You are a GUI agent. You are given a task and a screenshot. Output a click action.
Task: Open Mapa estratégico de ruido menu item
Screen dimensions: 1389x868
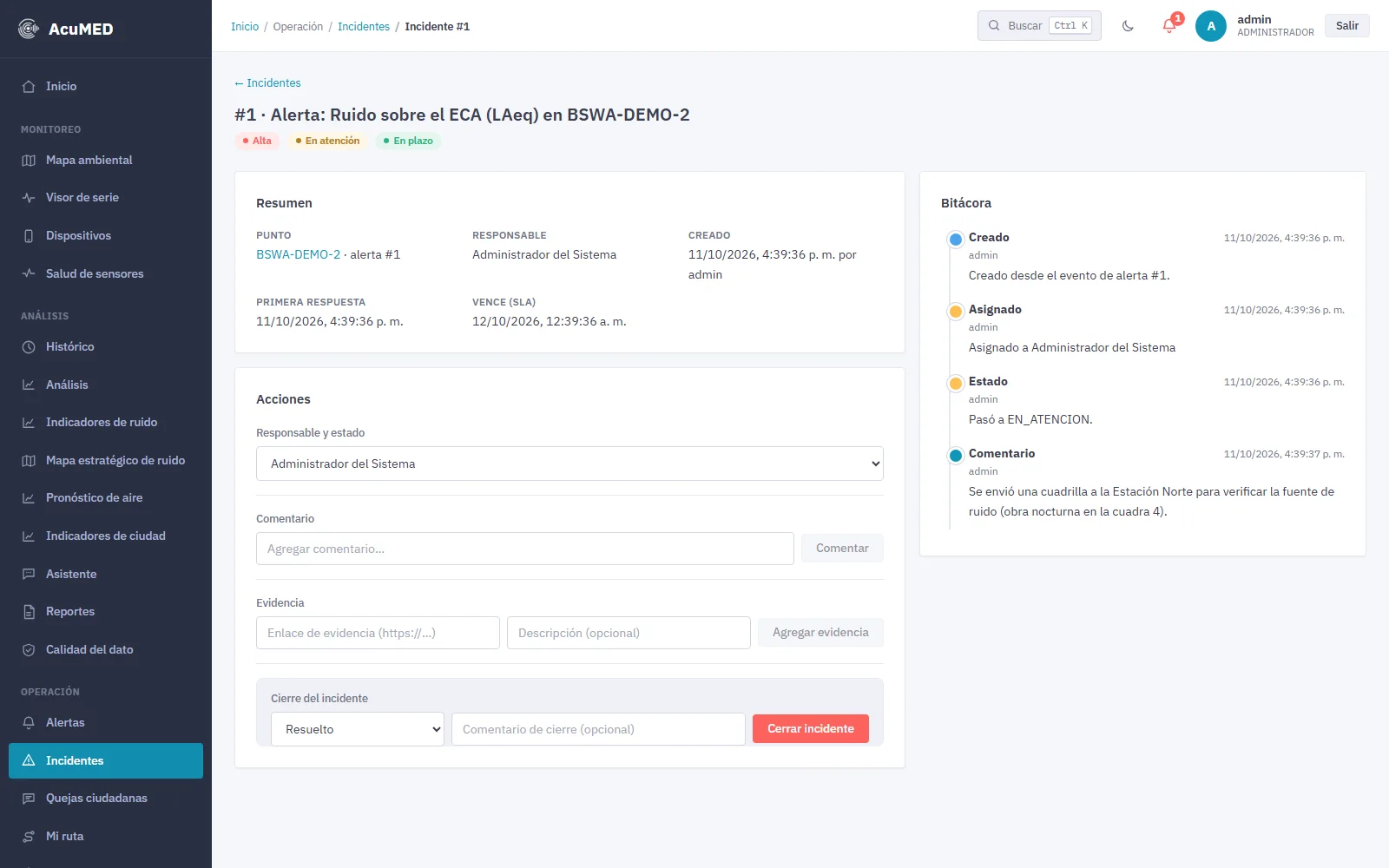[x=106, y=461]
